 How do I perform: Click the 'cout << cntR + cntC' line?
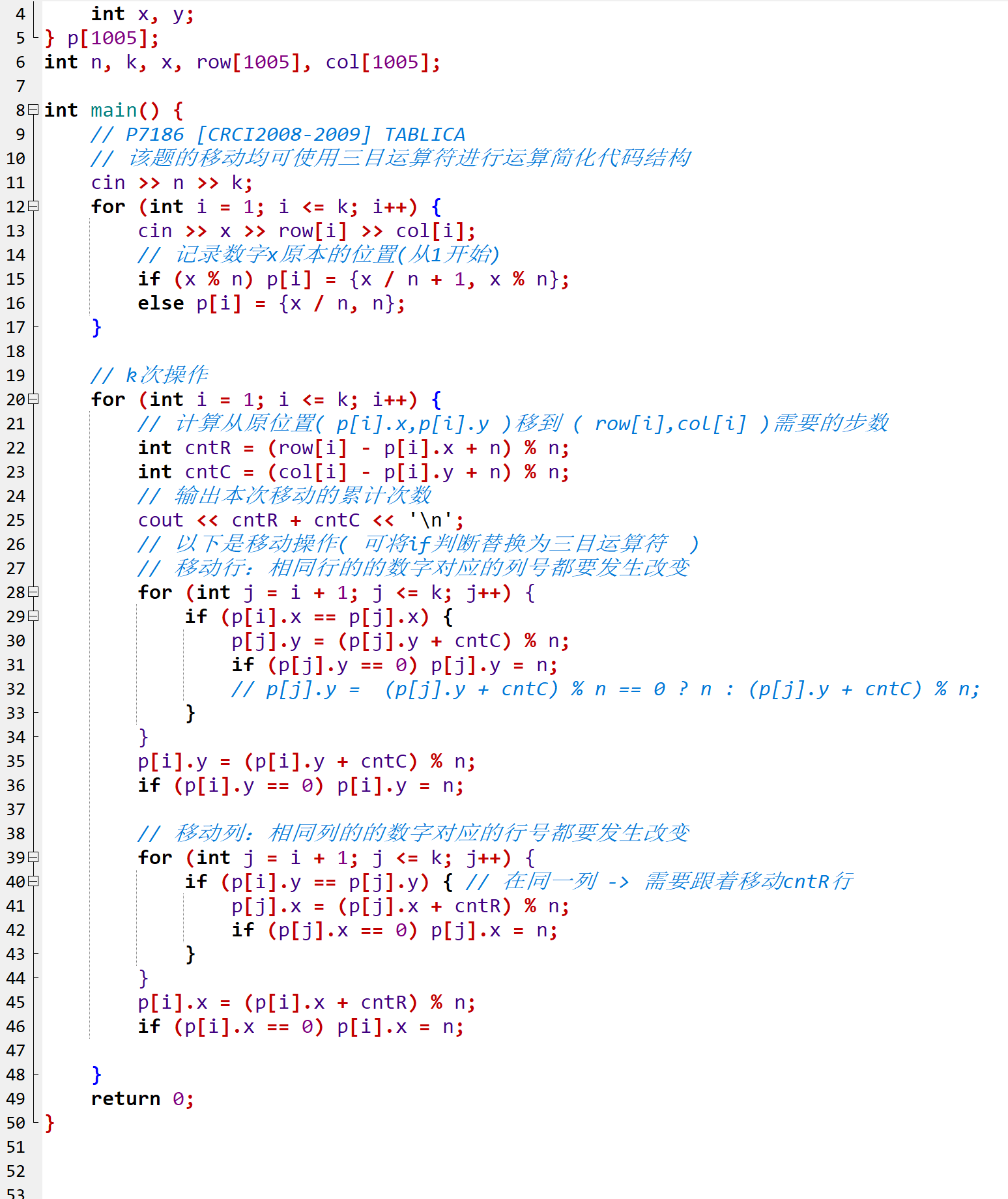click(x=301, y=520)
